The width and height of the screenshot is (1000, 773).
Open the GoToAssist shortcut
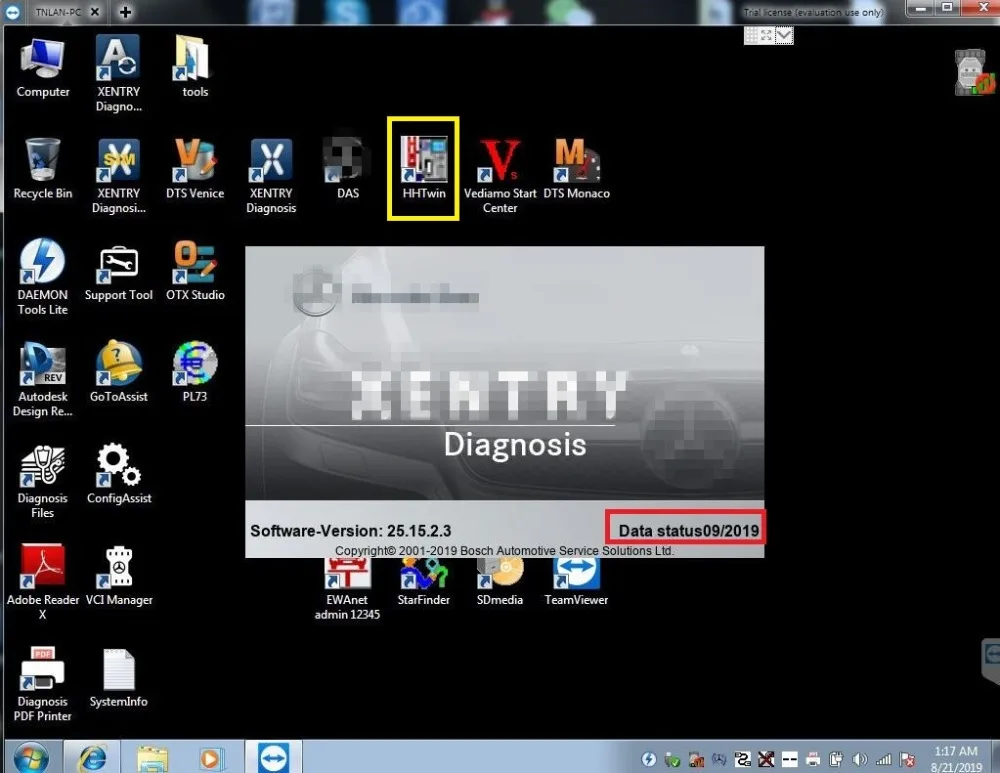point(119,370)
